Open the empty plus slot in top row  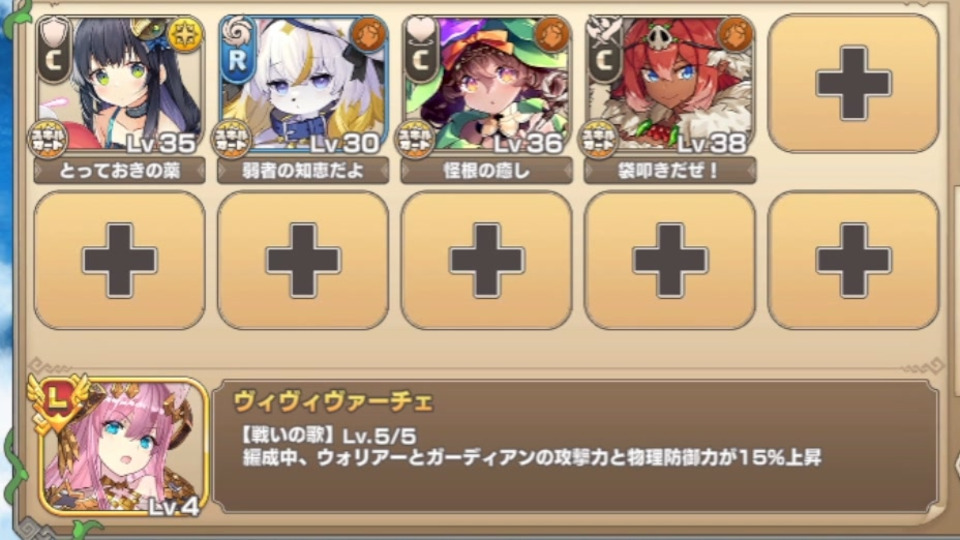(x=853, y=83)
